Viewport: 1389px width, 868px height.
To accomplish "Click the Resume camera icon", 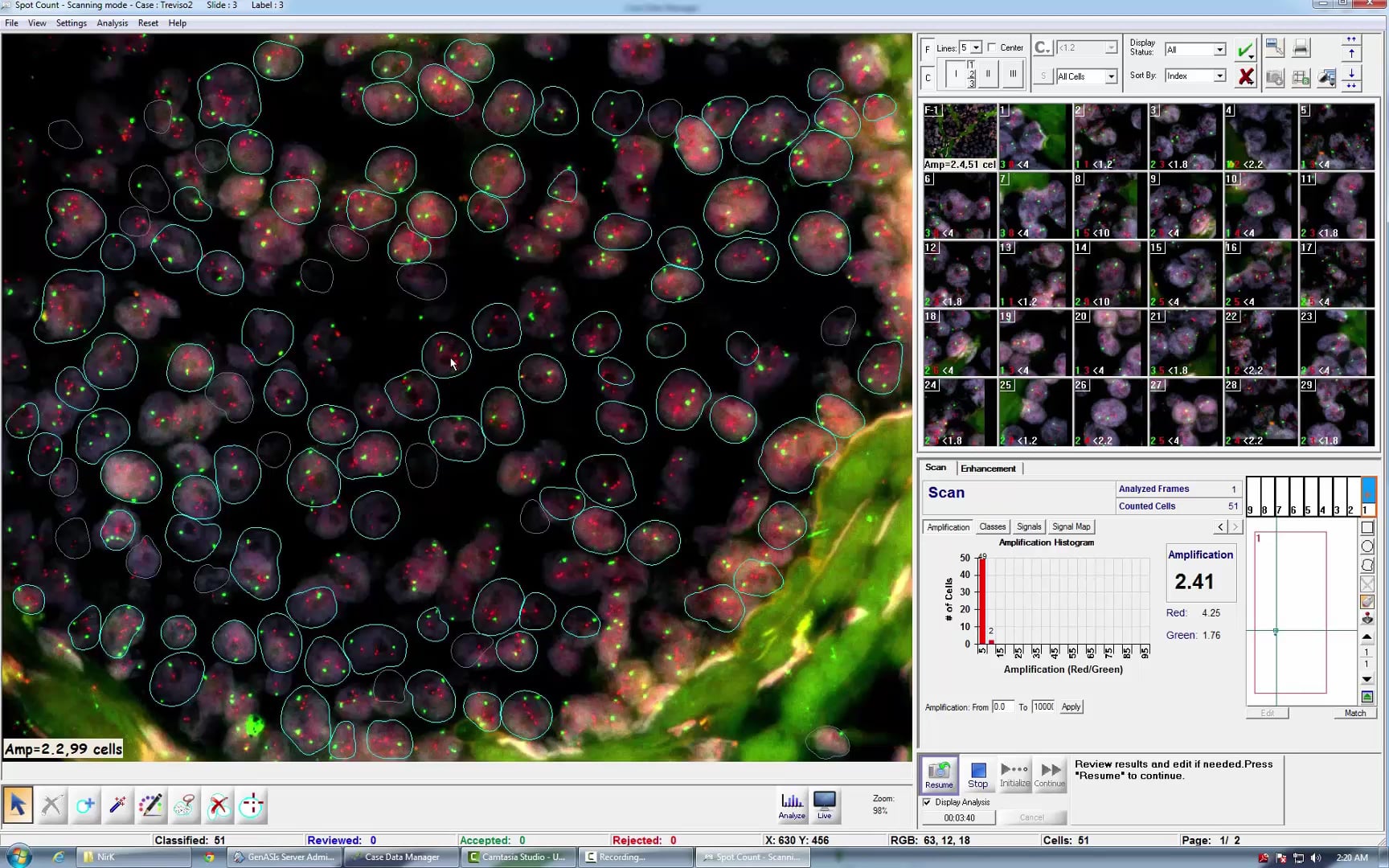I will tap(939, 774).
